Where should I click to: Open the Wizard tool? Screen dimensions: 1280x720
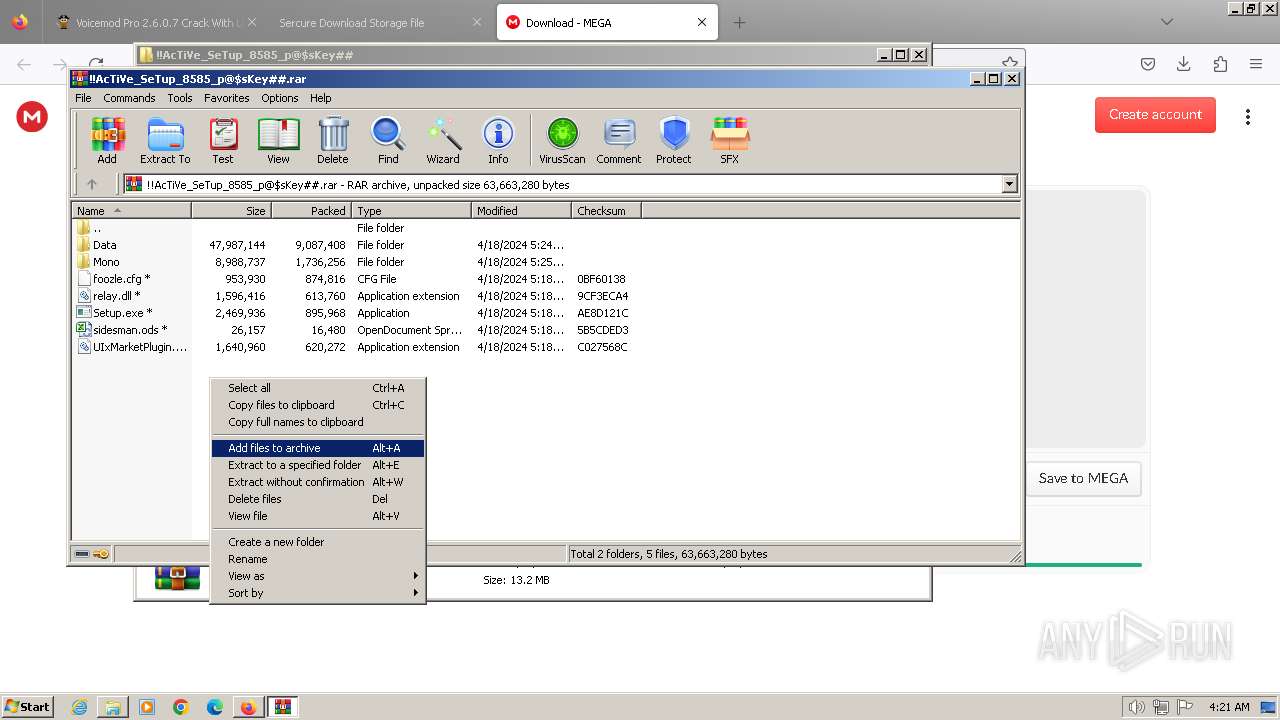click(x=443, y=140)
